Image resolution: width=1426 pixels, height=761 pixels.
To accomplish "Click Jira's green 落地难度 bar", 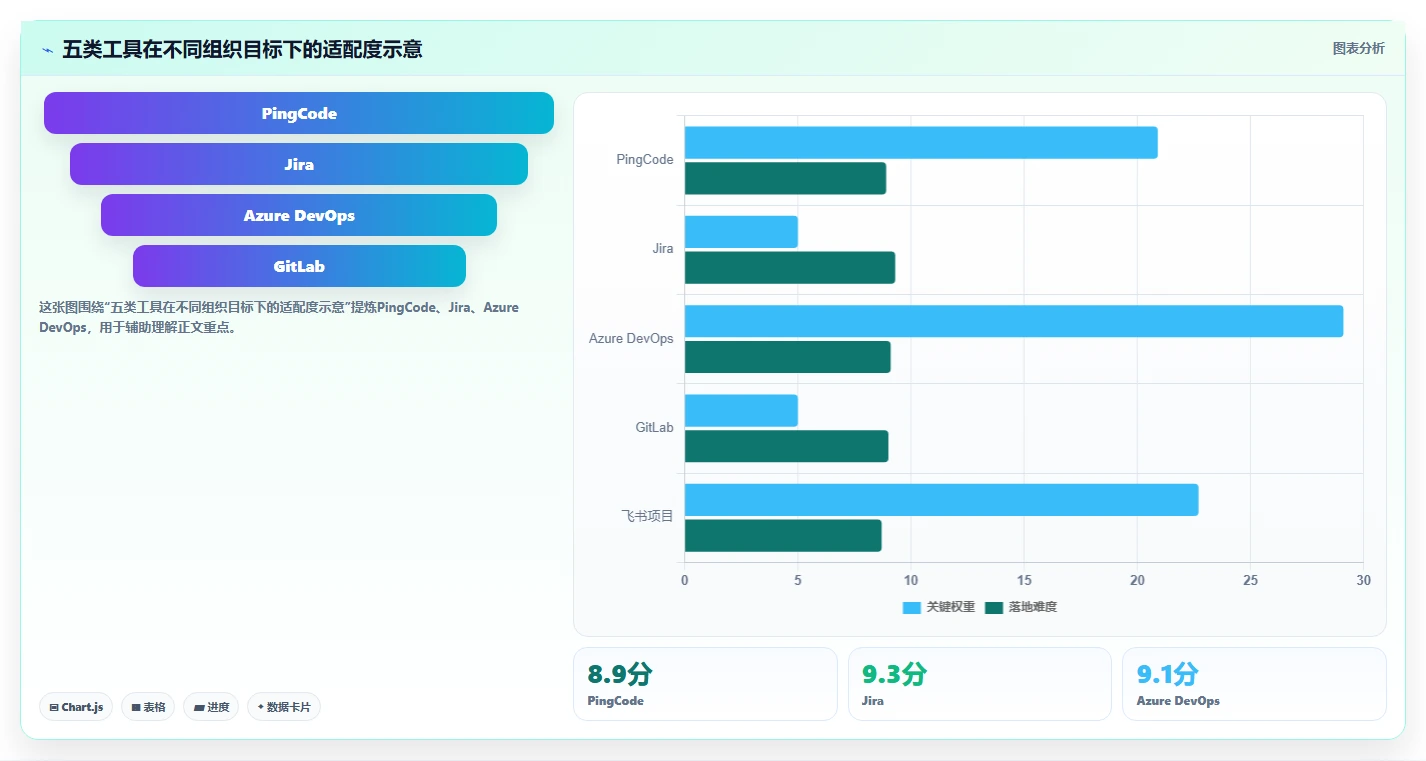I will pos(790,268).
